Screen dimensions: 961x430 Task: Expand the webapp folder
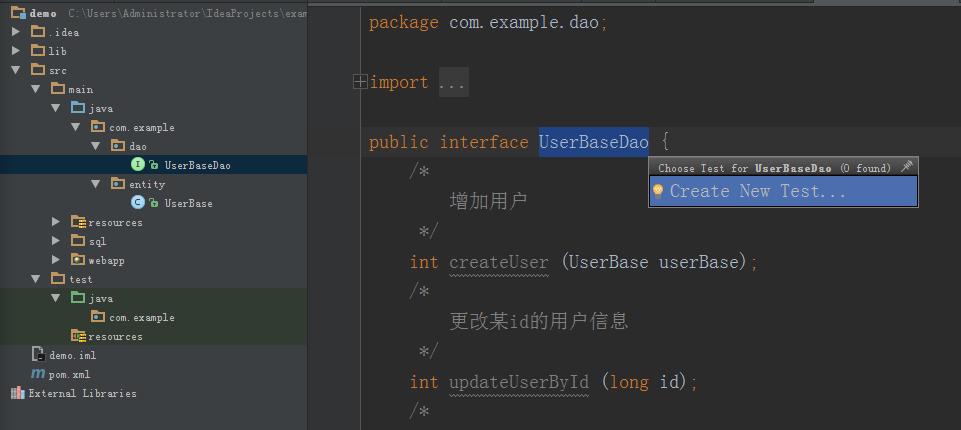point(56,260)
